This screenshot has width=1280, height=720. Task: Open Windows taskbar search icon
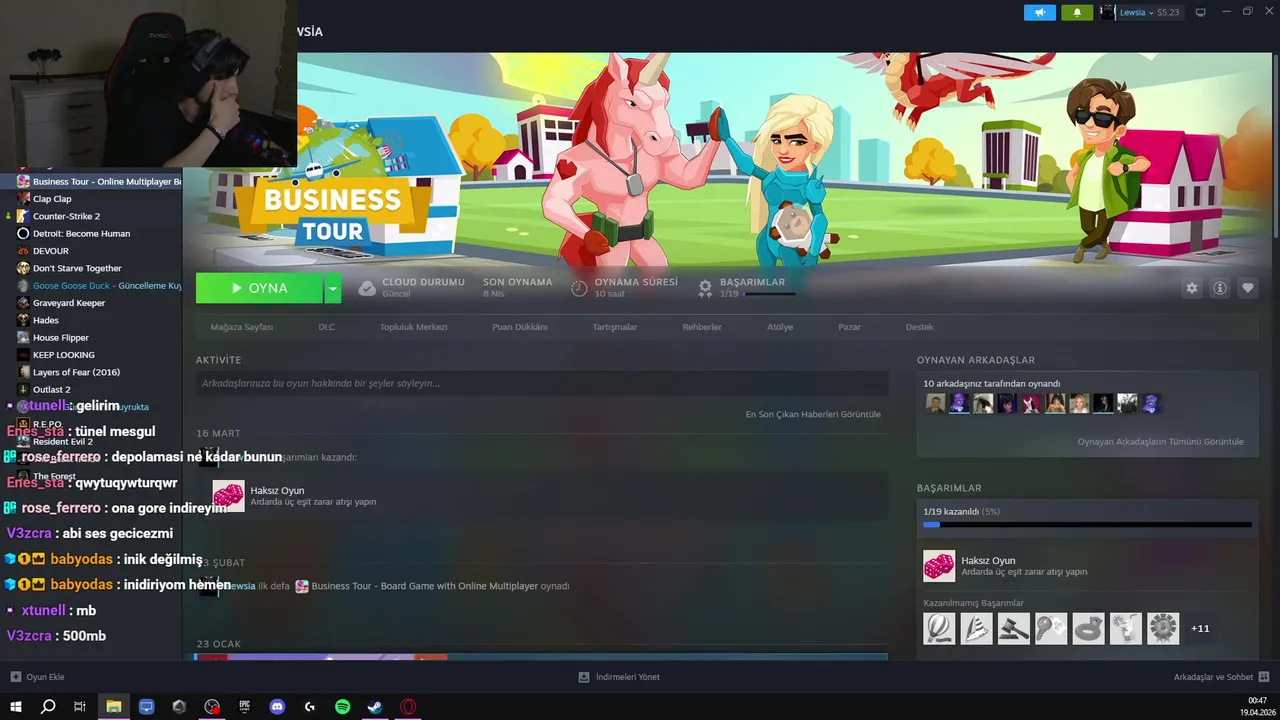[x=48, y=707]
